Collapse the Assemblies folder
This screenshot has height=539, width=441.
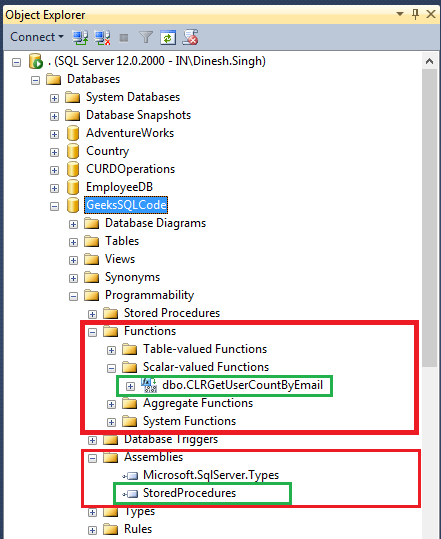point(92,459)
